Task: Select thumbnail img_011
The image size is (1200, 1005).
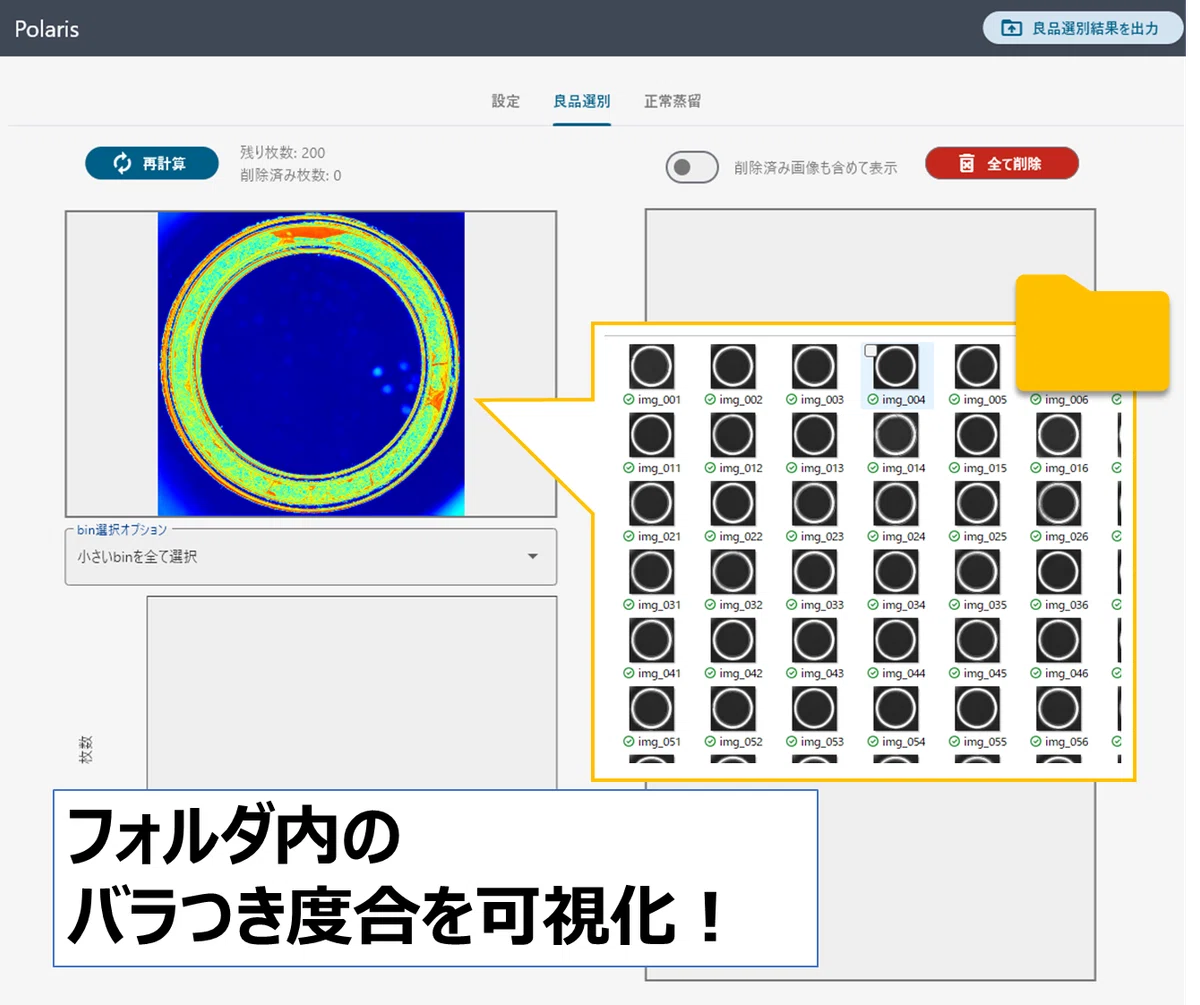Action: pos(651,435)
